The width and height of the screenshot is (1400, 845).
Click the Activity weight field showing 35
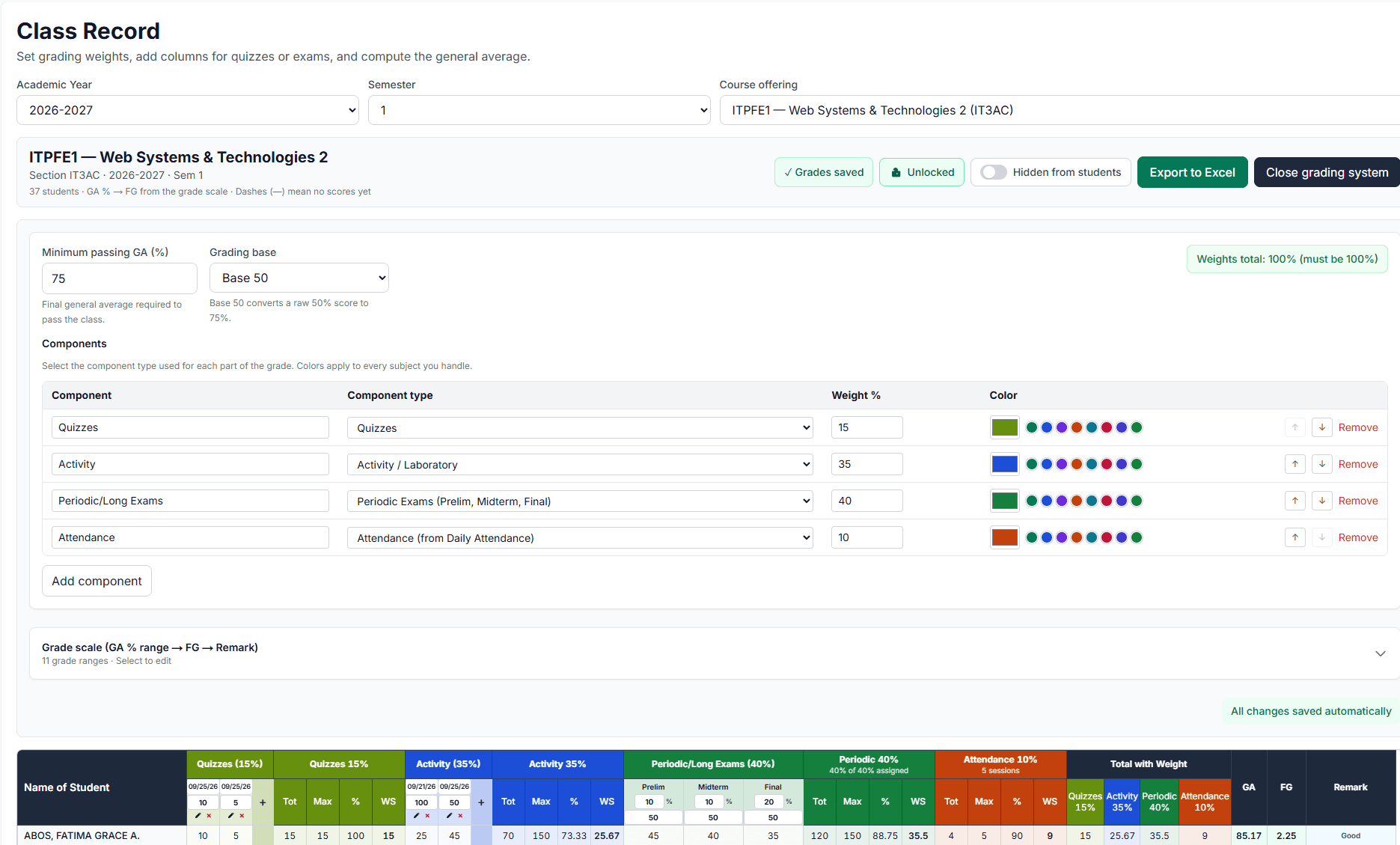point(866,464)
